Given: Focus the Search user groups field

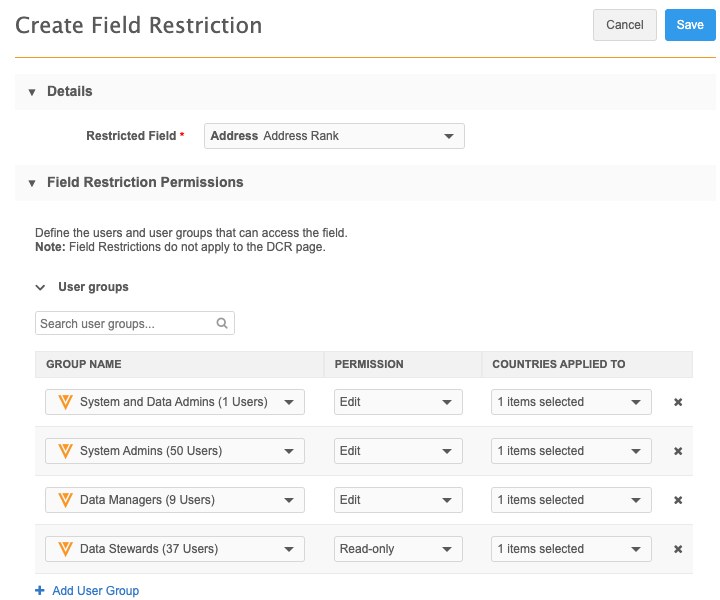Looking at the screenshot, I should coord(125,324).
